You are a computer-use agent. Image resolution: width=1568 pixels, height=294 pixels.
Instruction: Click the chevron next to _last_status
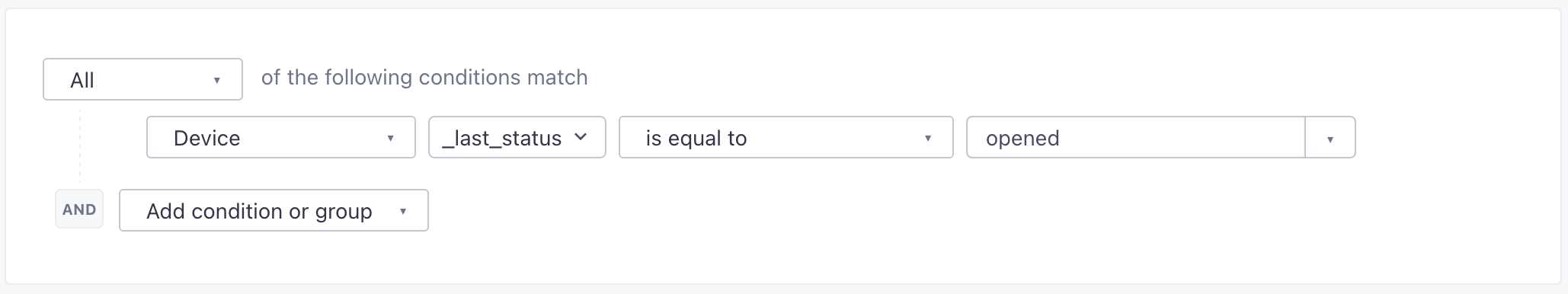[x=581, y=137]
